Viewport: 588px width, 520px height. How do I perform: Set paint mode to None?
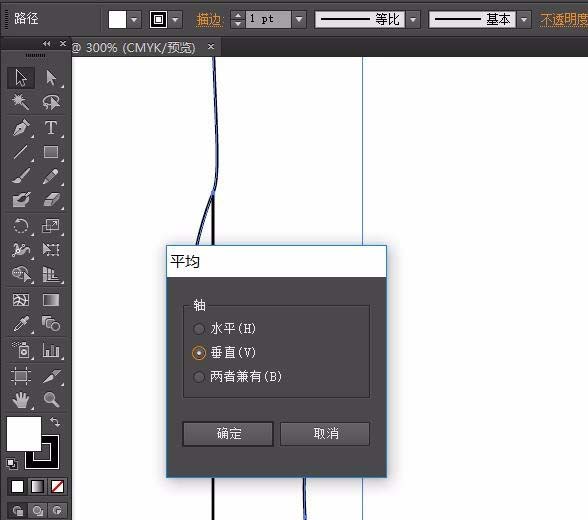pos(57,486)
